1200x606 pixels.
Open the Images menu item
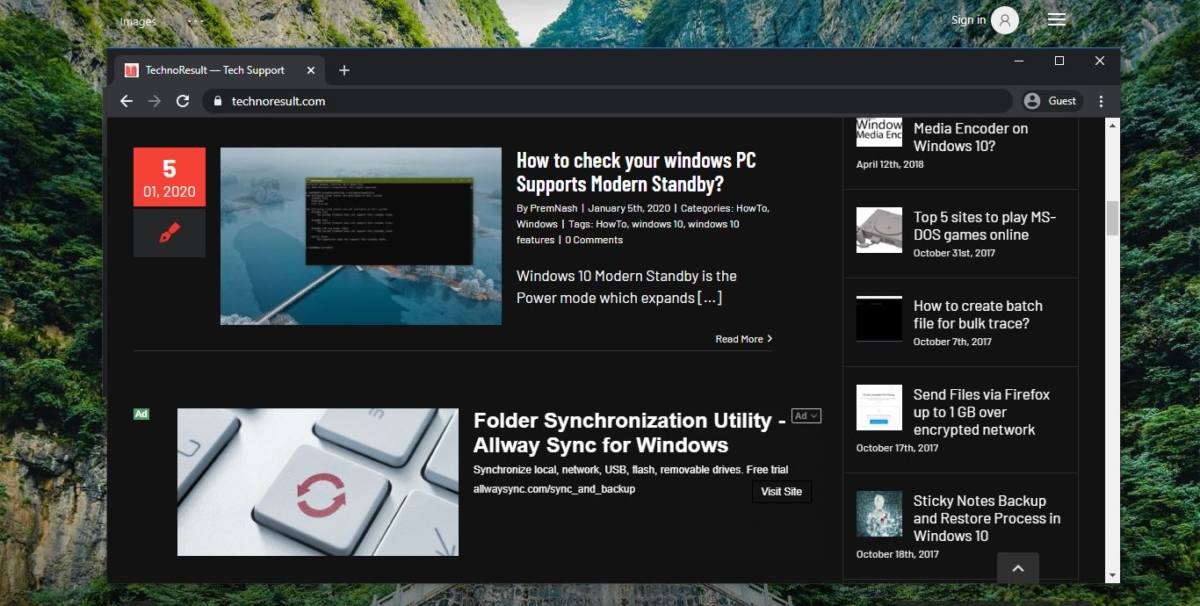[x=137, y=20]
